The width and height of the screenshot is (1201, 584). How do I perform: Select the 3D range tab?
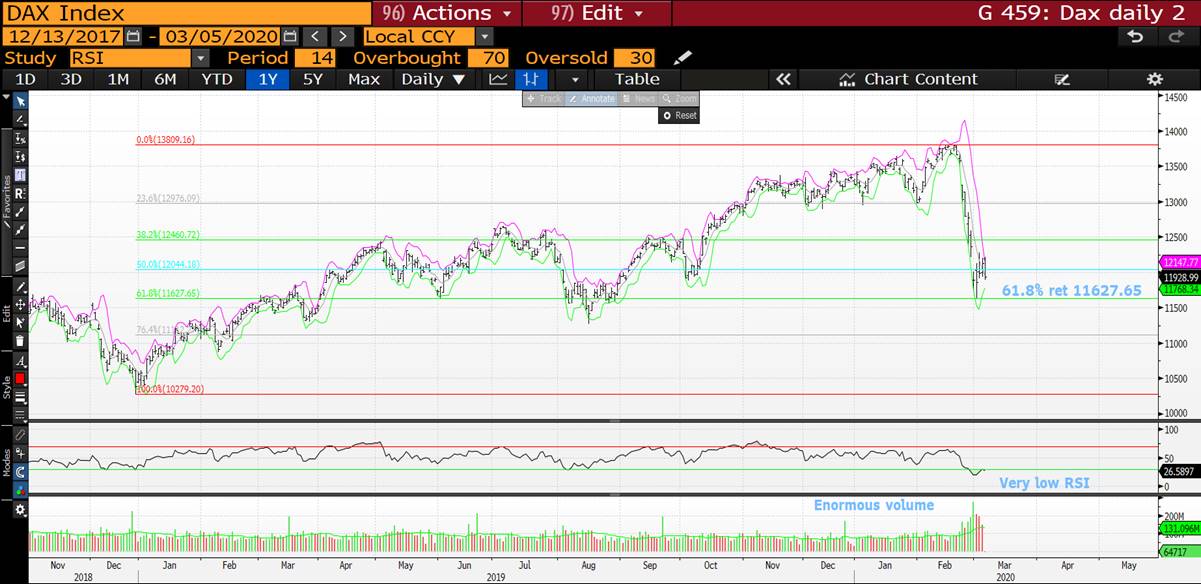point(71,79)
